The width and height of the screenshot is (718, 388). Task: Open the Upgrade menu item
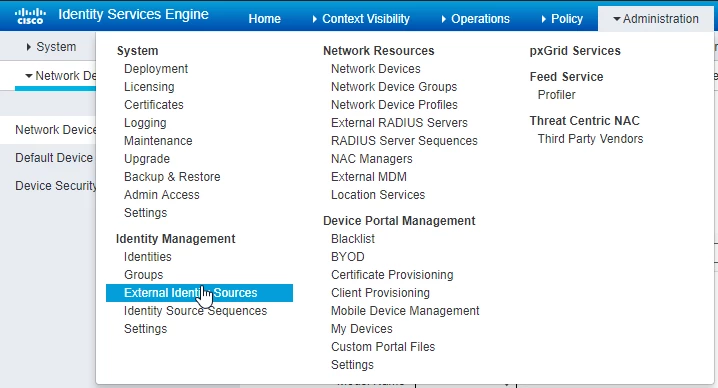tap(147, 158)
